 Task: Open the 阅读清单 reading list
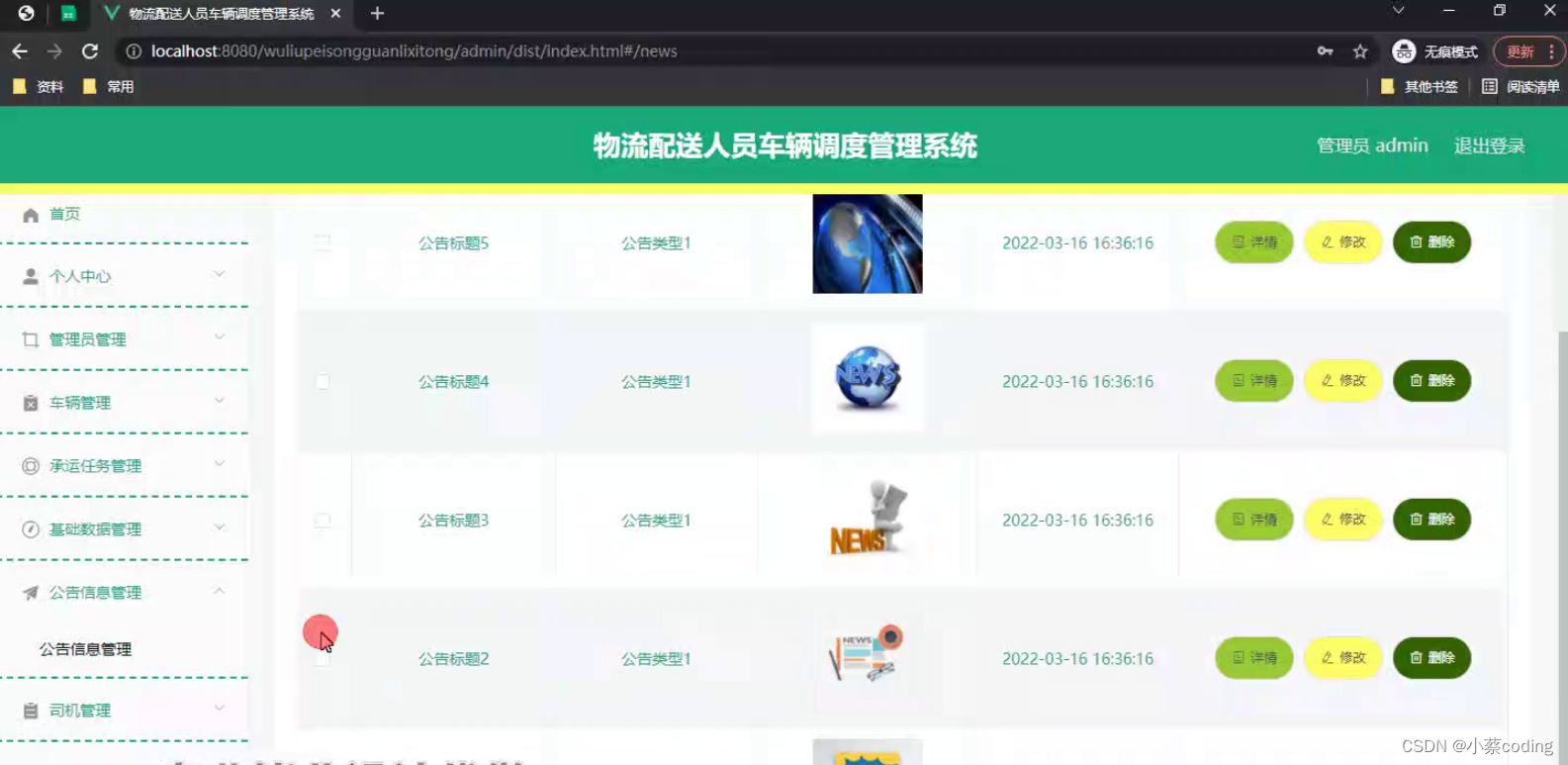(1521, 87)
